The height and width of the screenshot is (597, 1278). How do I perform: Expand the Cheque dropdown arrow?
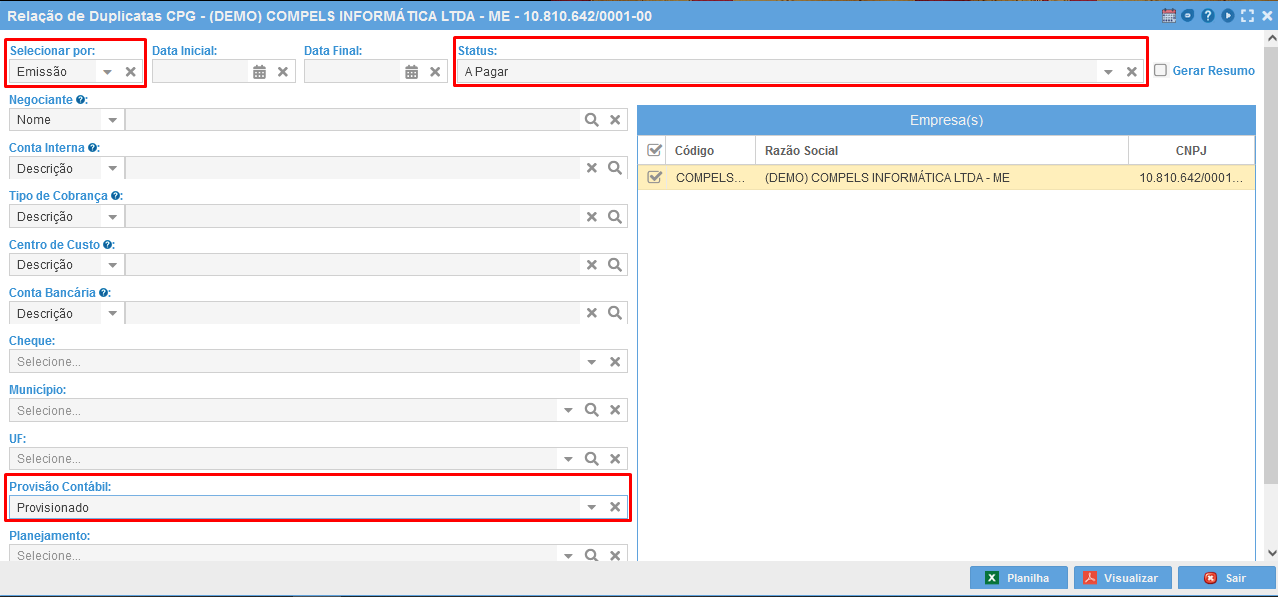point(592,361)
